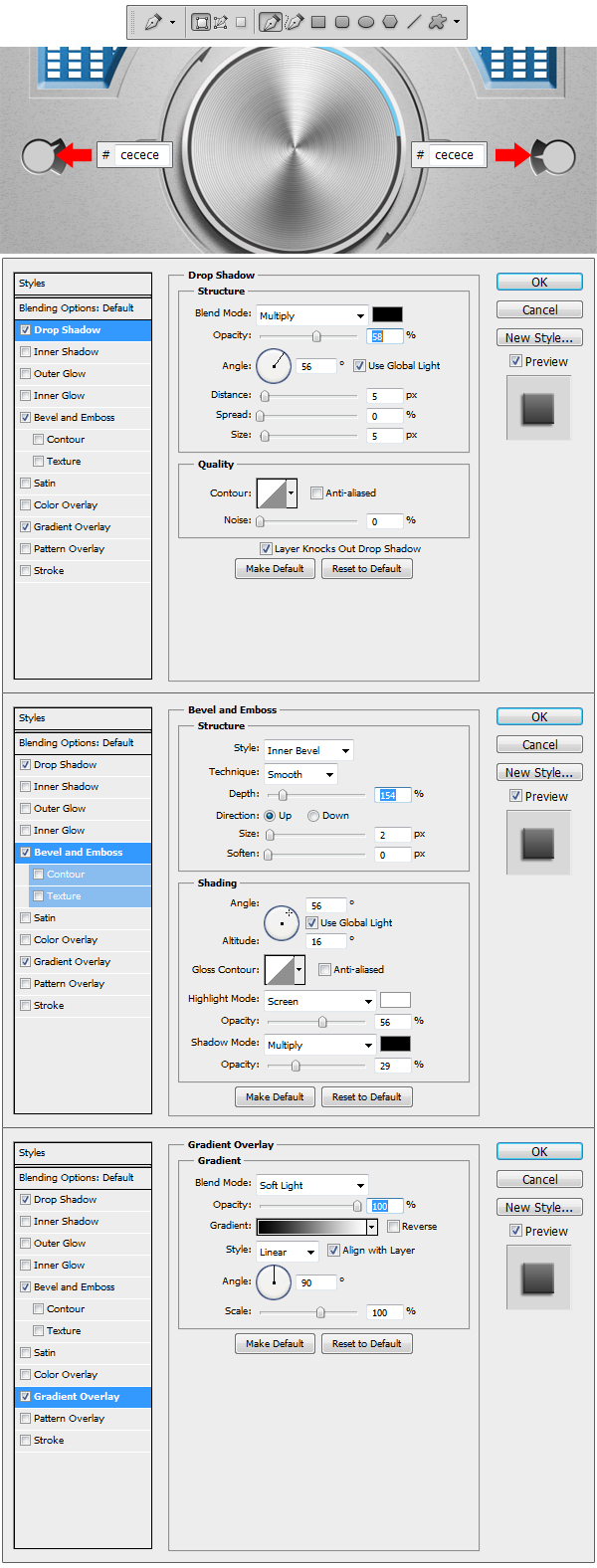Screen dimensions: 597x1568
Task: Click the black Drop Shadow color swatch
Action: tap(387, 314)
